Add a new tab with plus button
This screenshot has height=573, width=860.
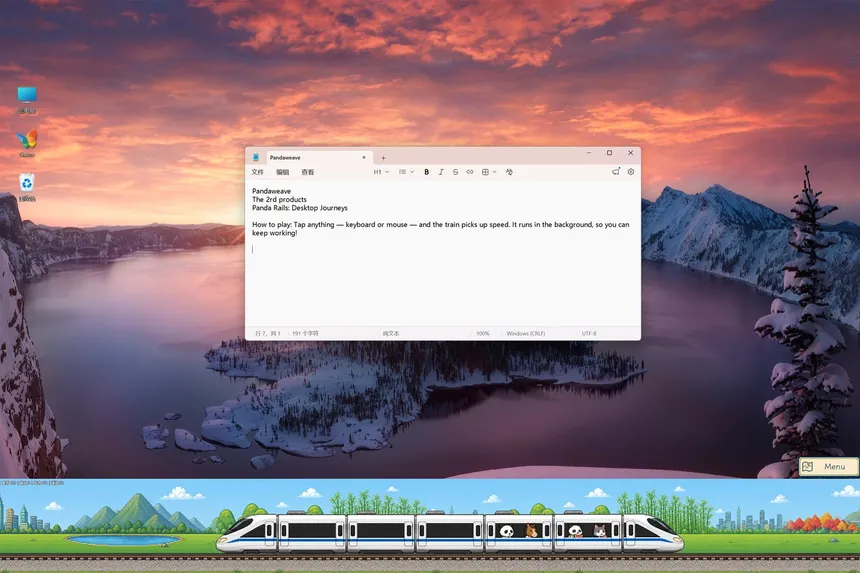click(x=383, y=158)
